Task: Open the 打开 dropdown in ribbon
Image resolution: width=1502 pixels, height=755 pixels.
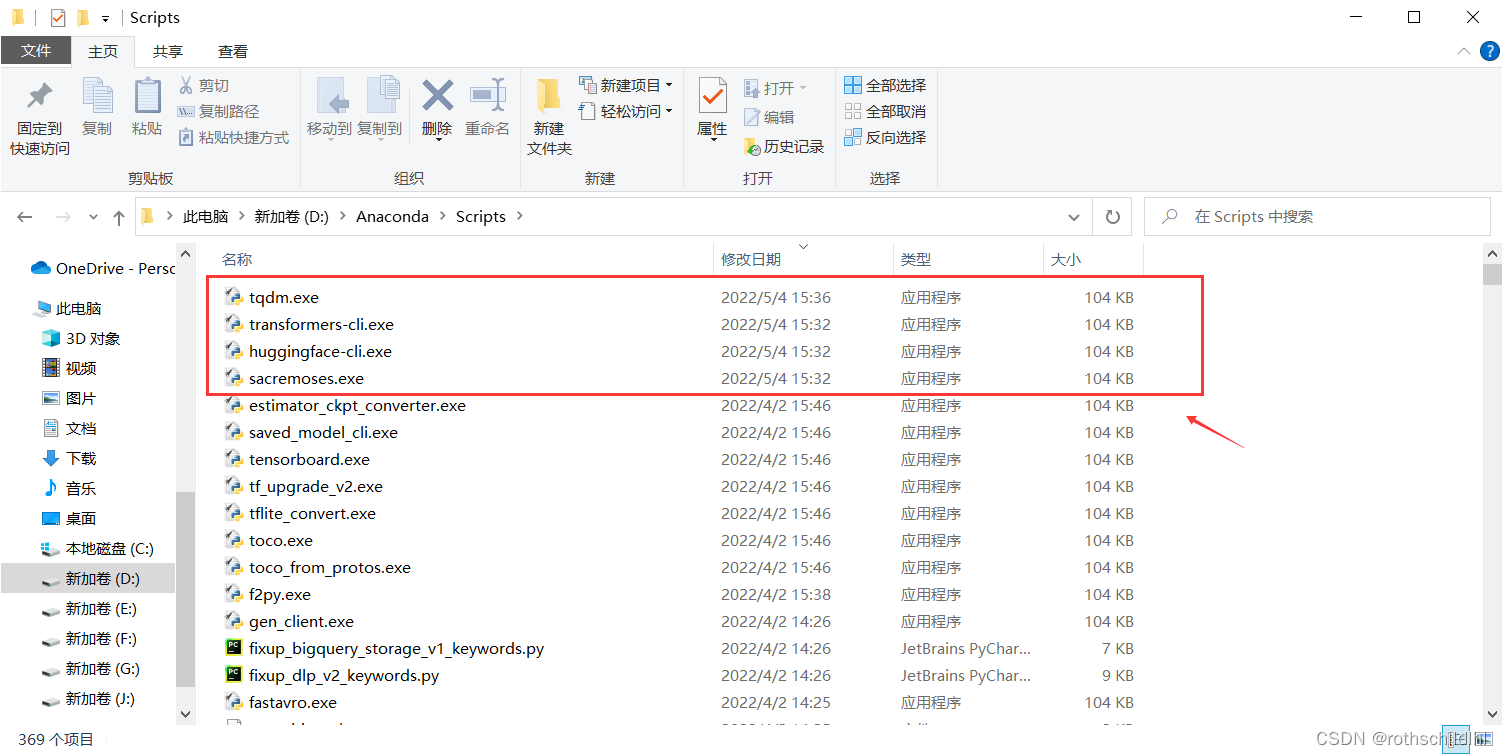Action: 775,88
